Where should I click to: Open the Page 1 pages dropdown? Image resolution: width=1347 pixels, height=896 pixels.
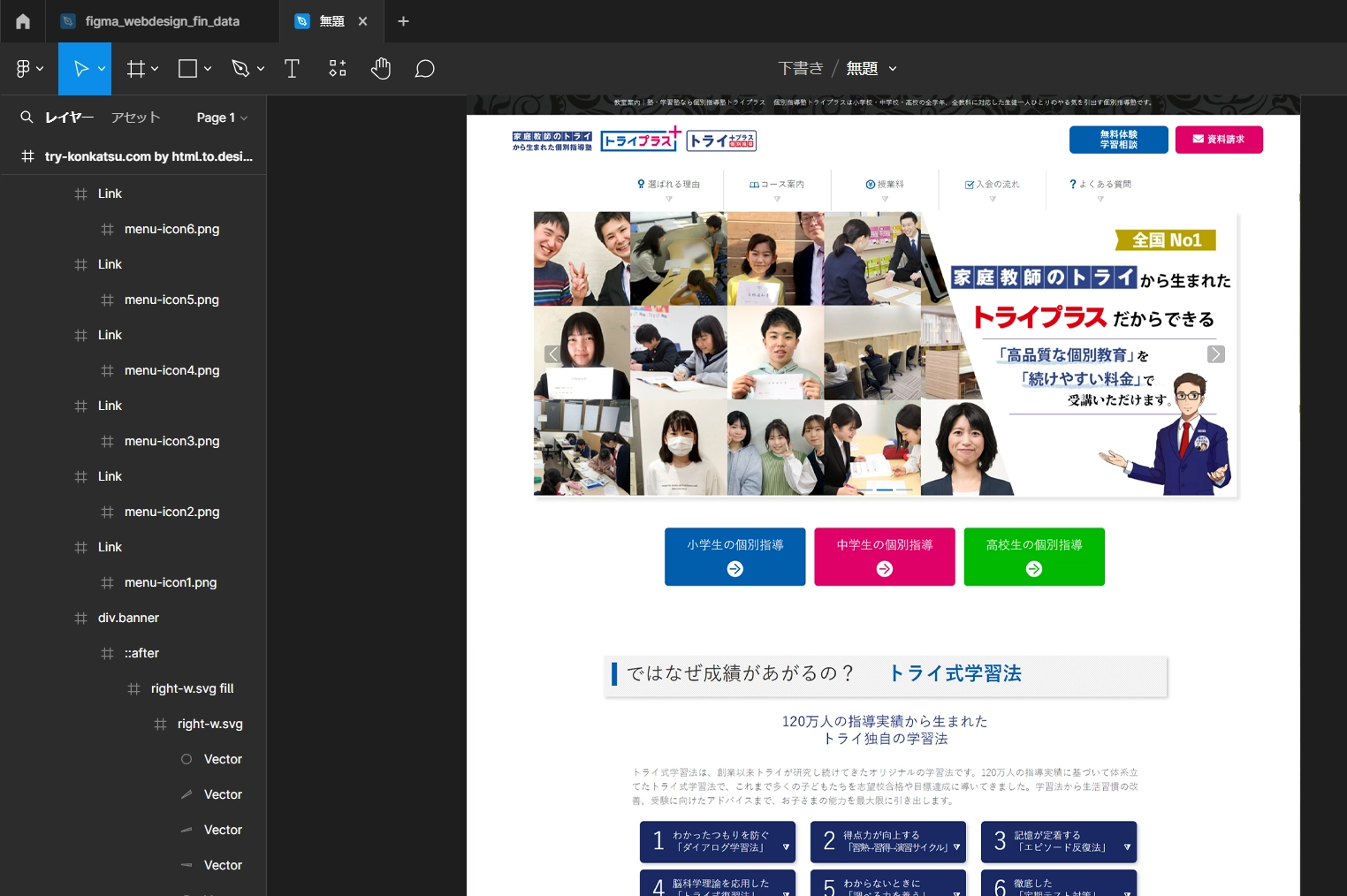click(222, 117)
